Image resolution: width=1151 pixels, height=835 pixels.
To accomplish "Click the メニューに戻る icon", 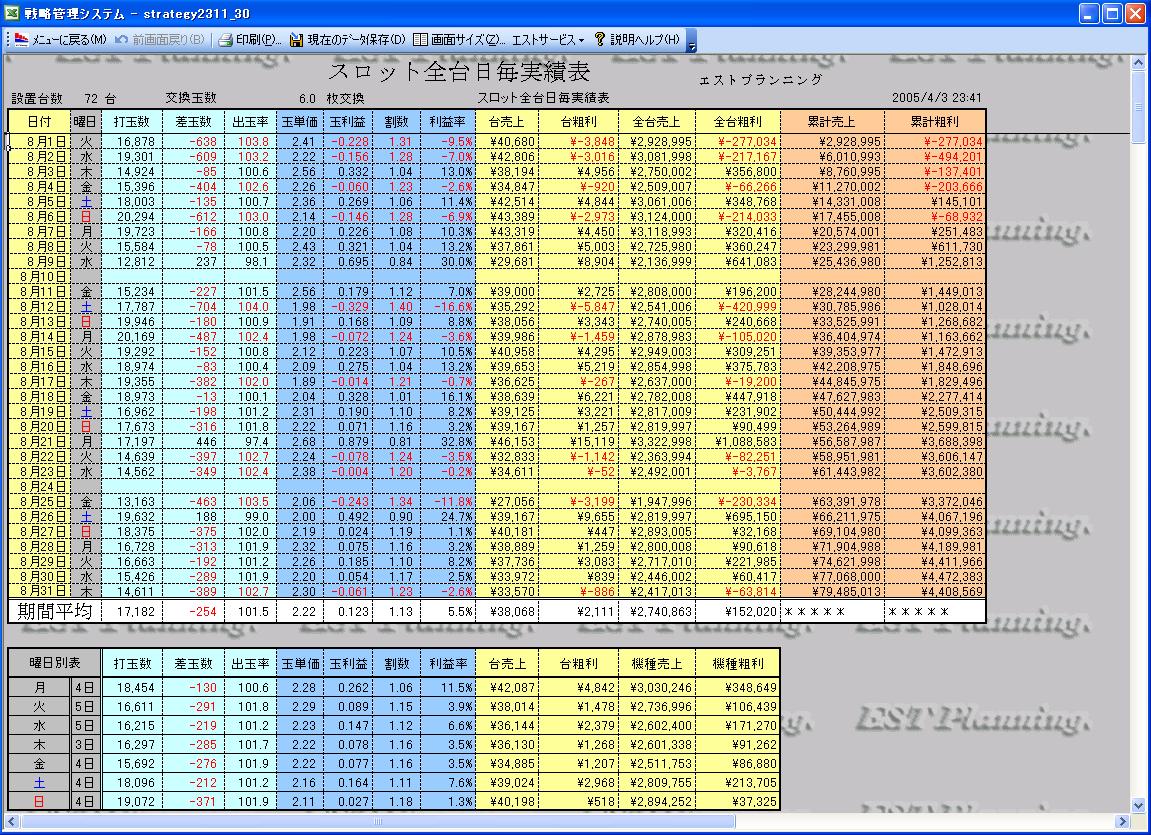I will [21, 40].
